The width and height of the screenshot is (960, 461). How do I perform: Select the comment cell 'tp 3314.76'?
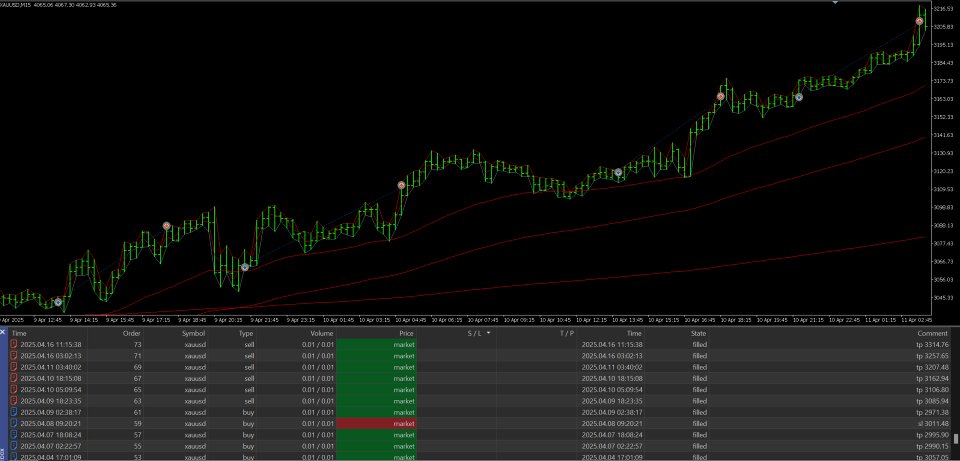click(x=932, y=345)
